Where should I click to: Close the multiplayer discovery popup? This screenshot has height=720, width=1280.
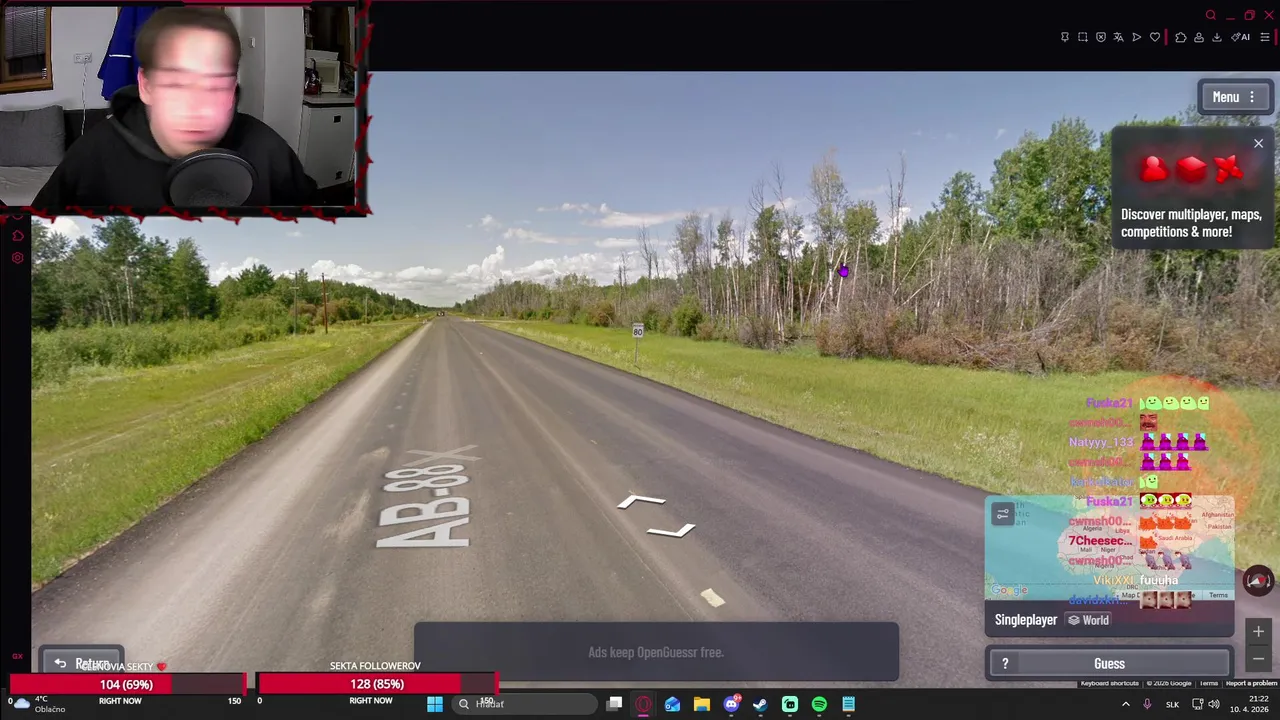[1258, 144]
